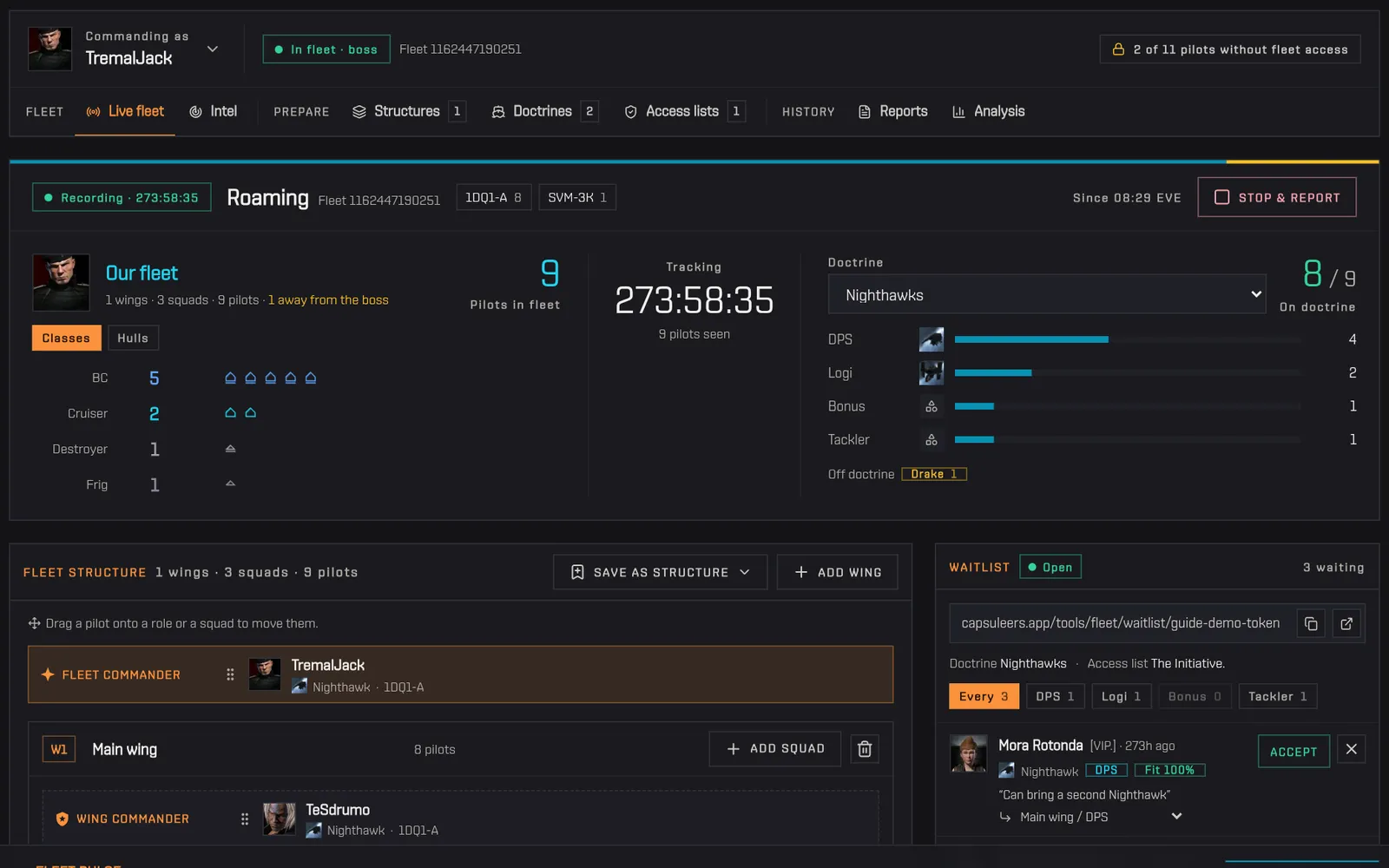This screenshot has width=1389, height=868.
Task: Click the Our fleet commander portrait
Action: coord(61,282)
